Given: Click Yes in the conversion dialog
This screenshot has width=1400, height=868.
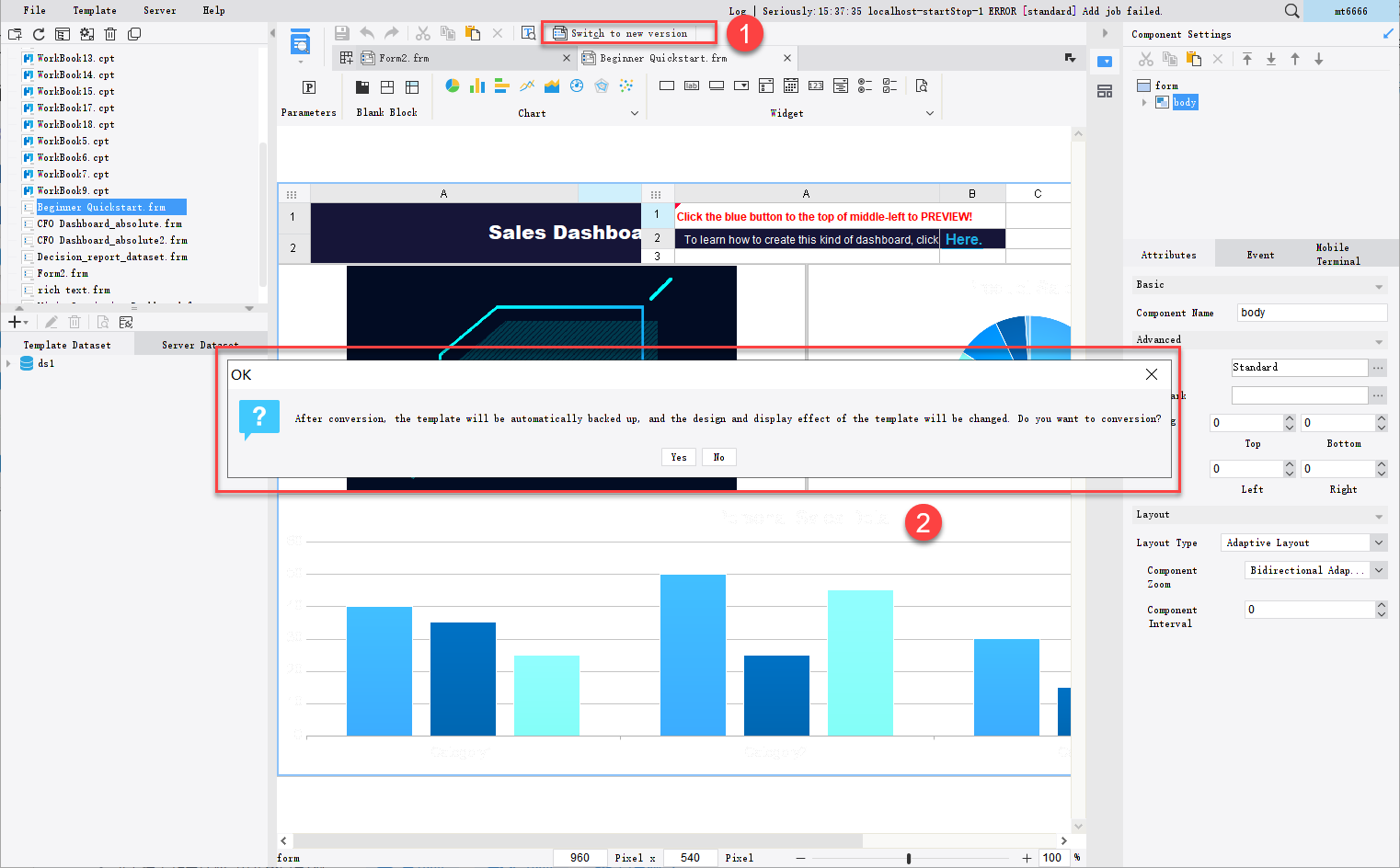Looking at the screenshot, I should pyautogui.click(x=679, y=457).
